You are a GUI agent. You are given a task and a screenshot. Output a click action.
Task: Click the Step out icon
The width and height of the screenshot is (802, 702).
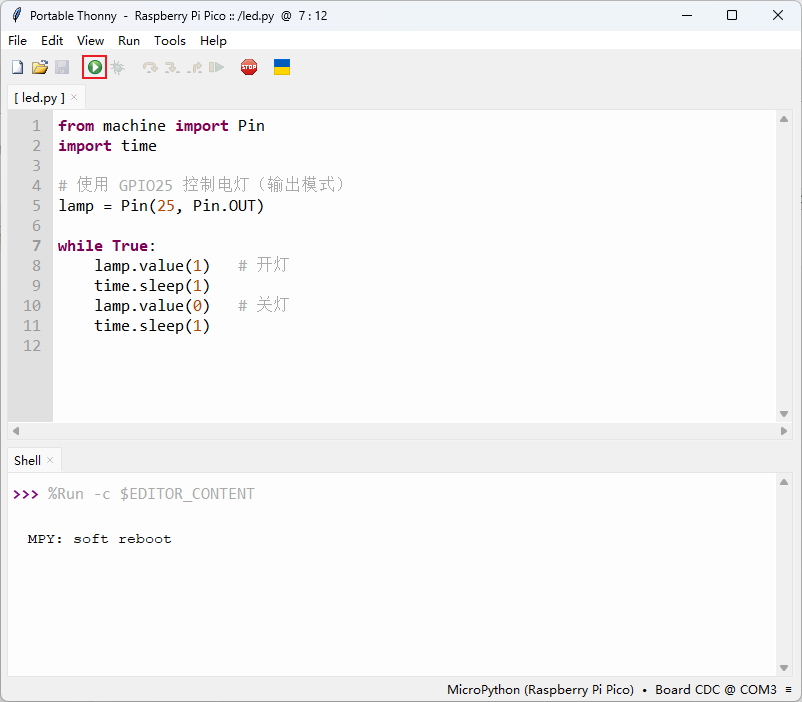point(195,67)
